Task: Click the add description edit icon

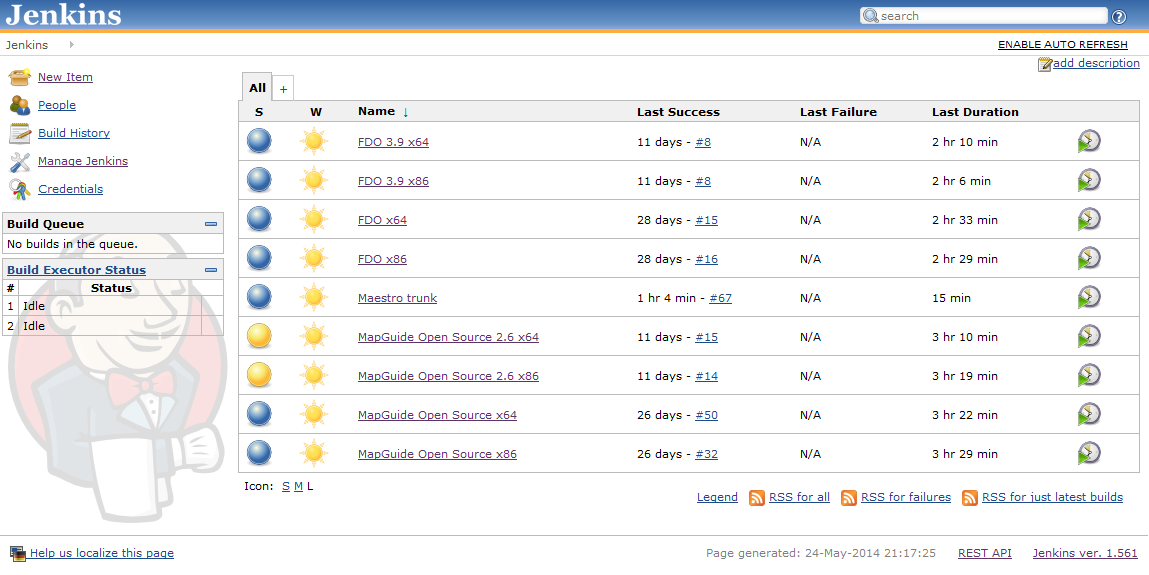Action: [1045, 64]
